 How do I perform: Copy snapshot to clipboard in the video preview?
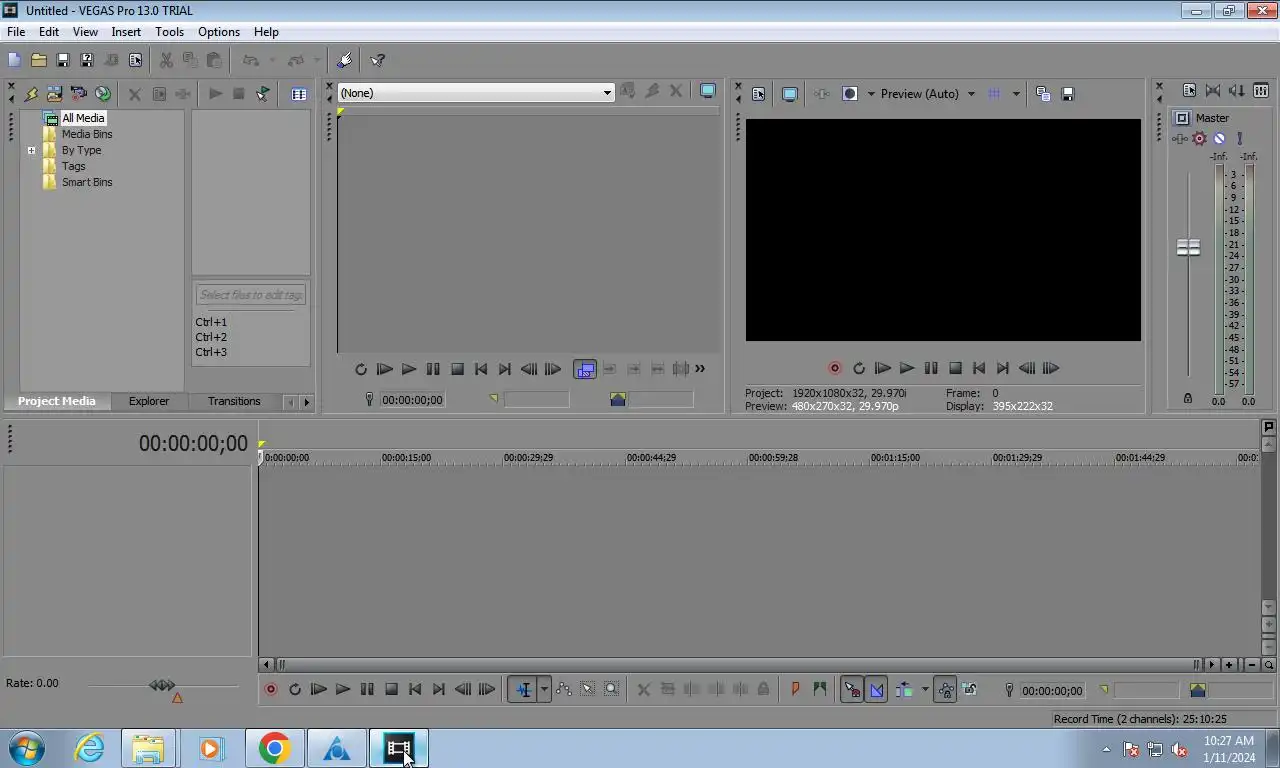(x=1043, y=94)
